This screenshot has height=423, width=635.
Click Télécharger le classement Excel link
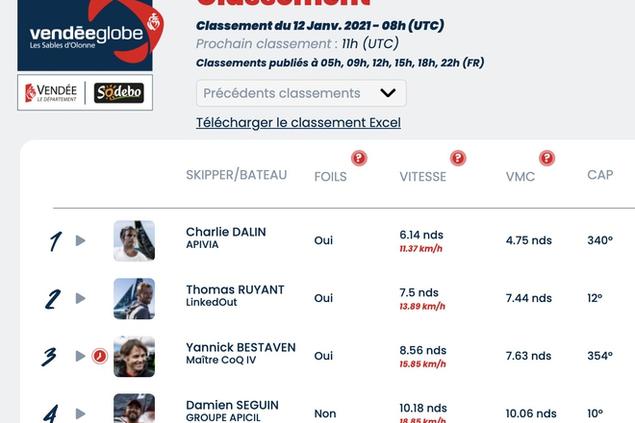(x=298, y=123)
